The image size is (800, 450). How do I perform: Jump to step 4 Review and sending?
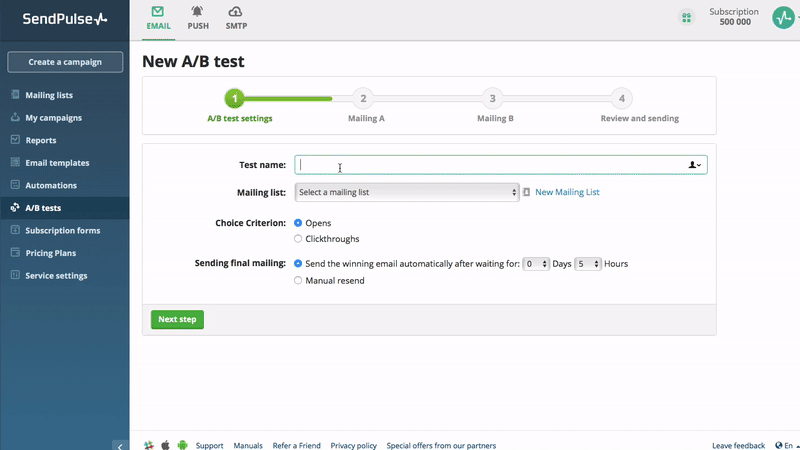point(621,98)
